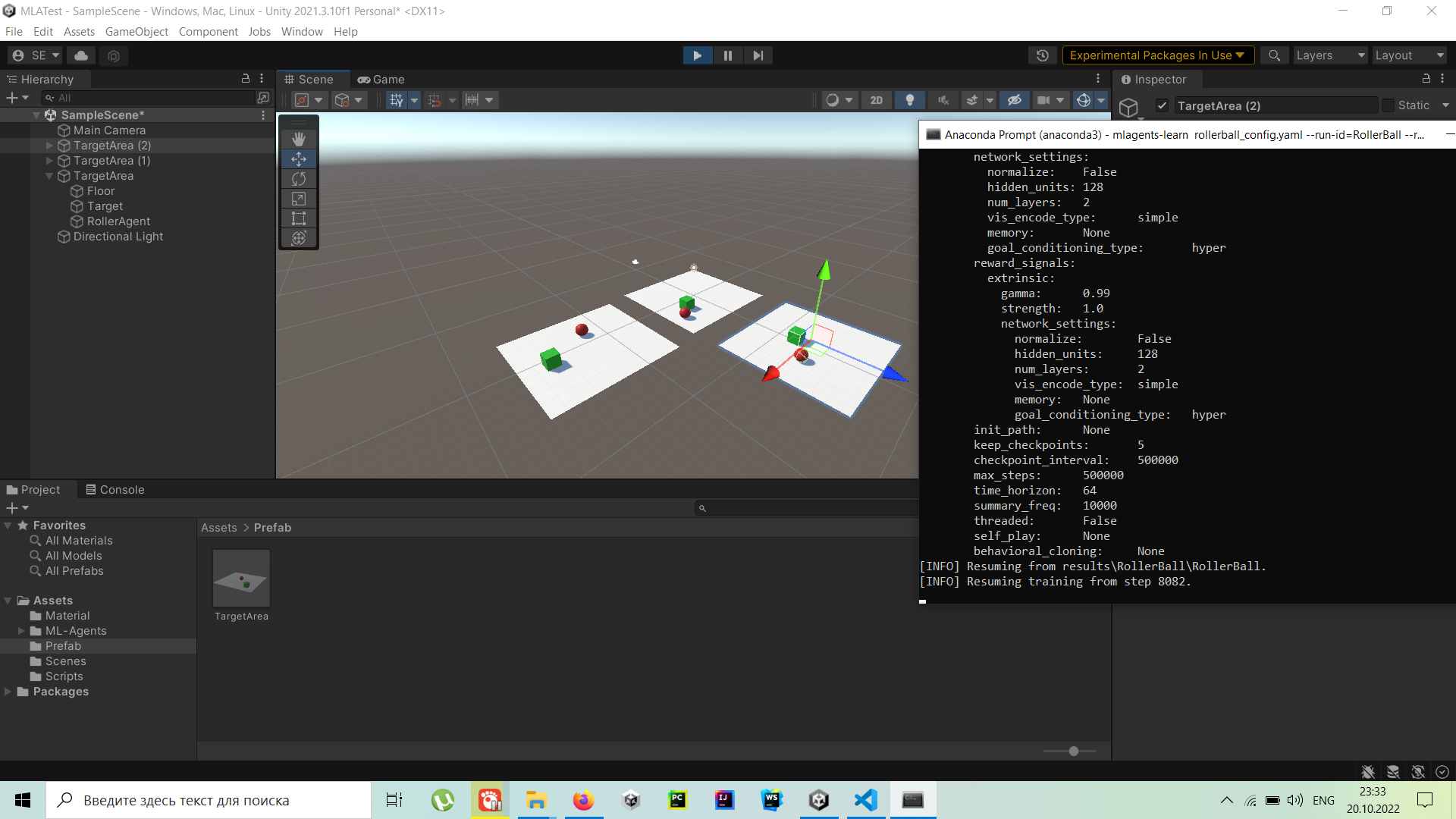Open the Component menu

(208, 32)
